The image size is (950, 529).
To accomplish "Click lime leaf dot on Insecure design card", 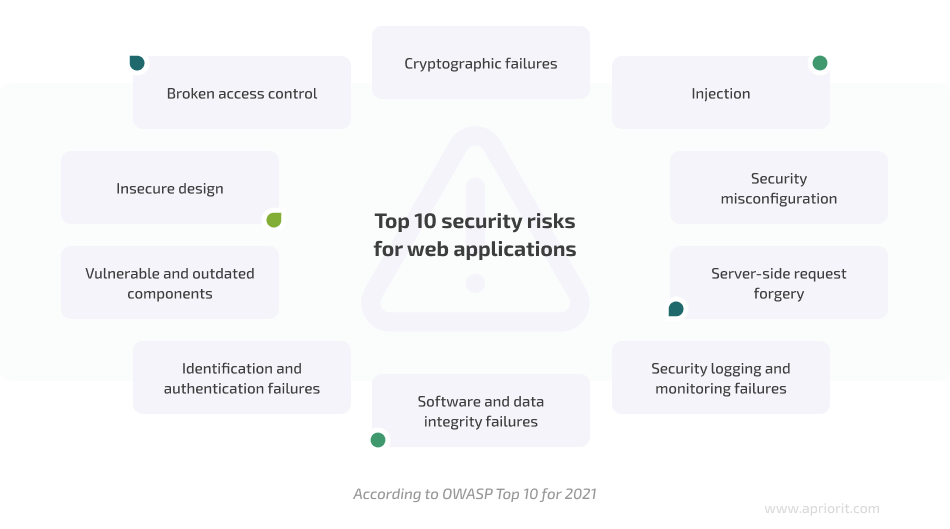I will pyautogui.click(x=274, y=219).
